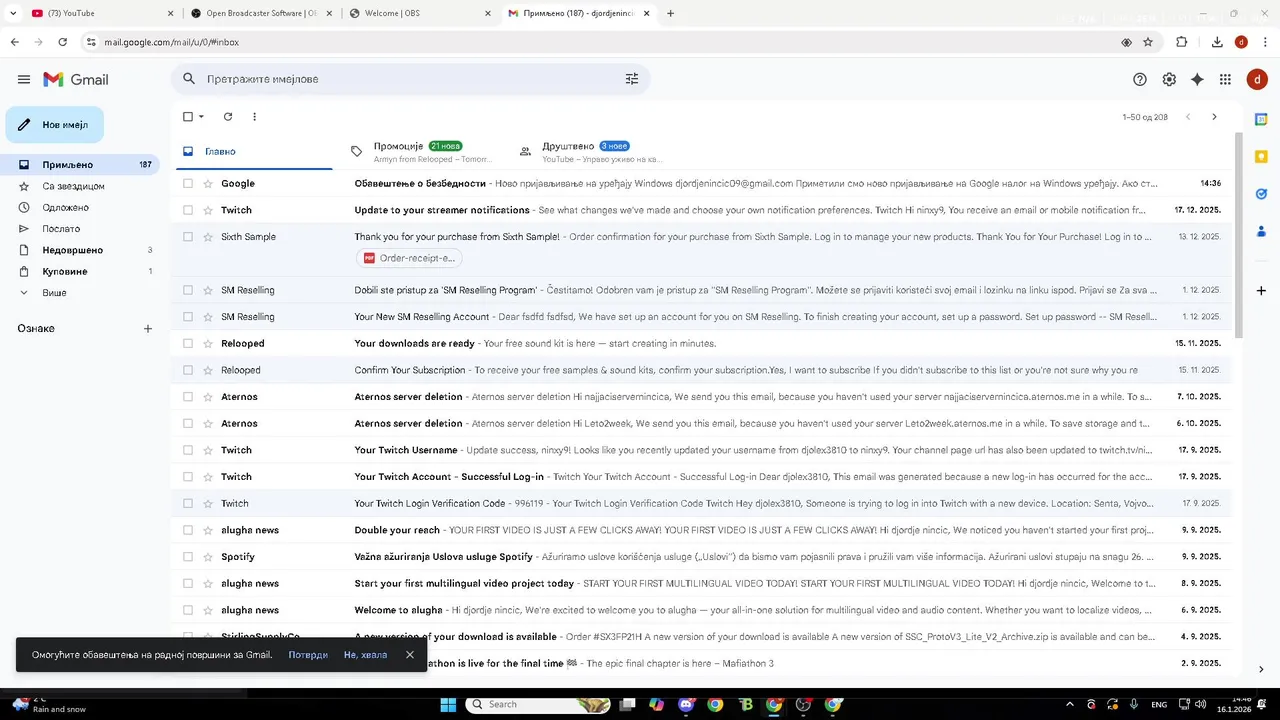The height and width of the screenshot is (720, 1280).
Task: Open search options filter icon
Action: click(632, 79)
